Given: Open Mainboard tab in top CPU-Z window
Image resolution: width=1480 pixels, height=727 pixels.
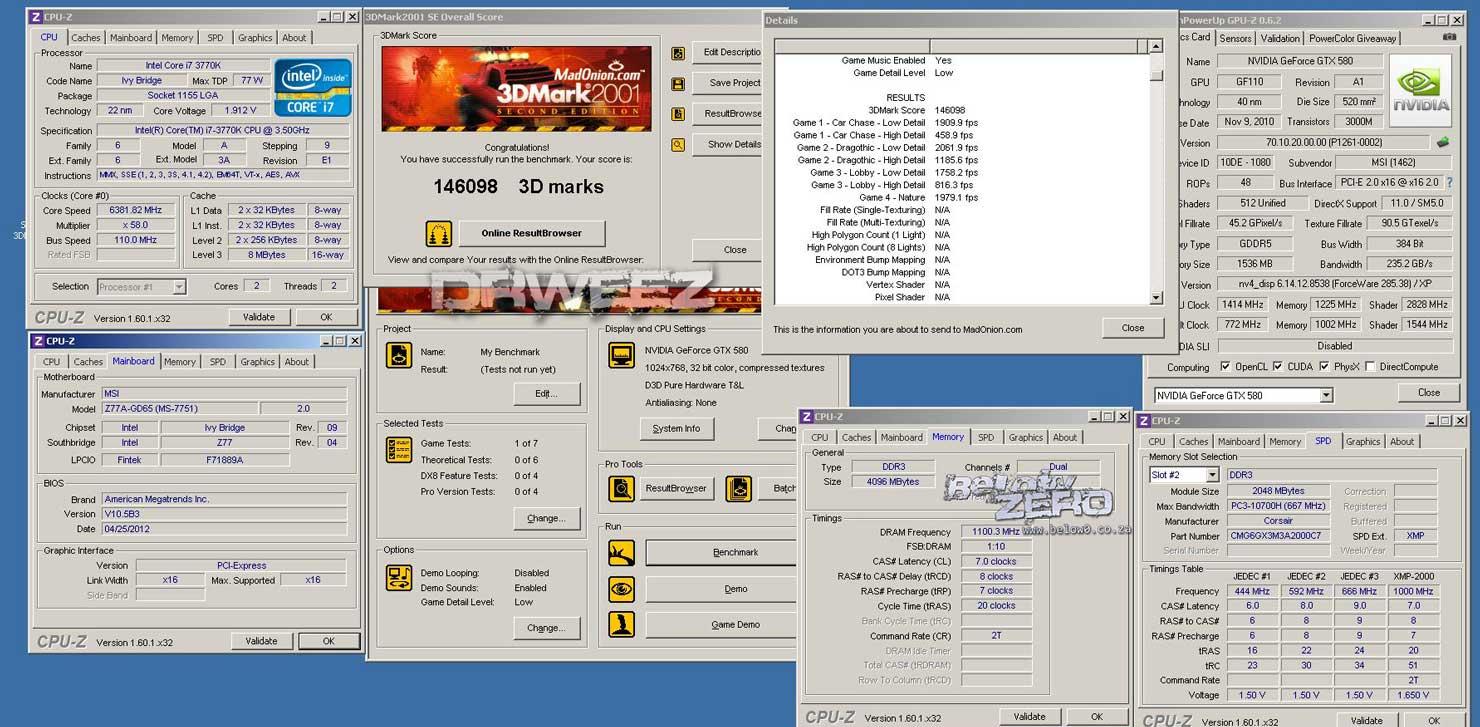Looking at the screenshot, I should click(131, 38).
